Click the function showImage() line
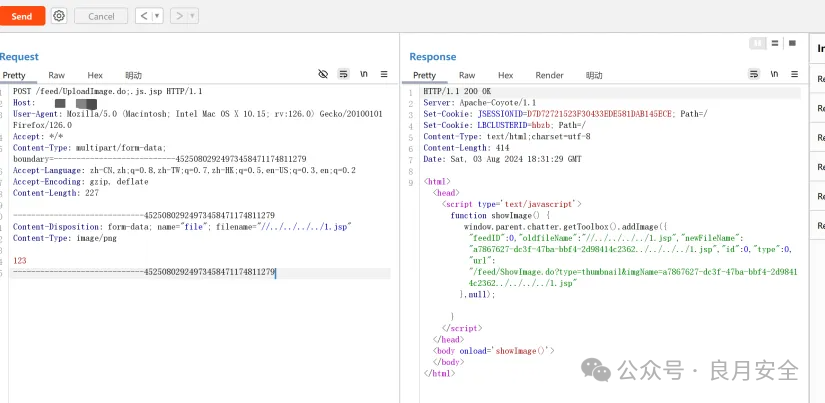The image size is (825, 403). pyautogui.click(x=500, y=216)
